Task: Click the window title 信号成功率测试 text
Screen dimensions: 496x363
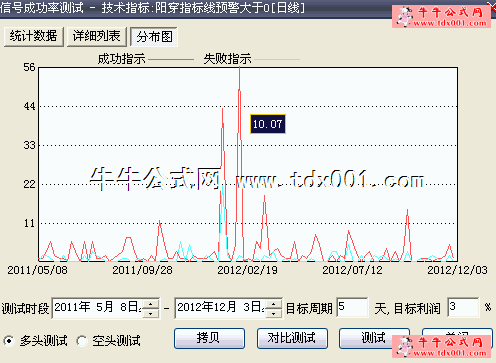Action: (41, 7)
